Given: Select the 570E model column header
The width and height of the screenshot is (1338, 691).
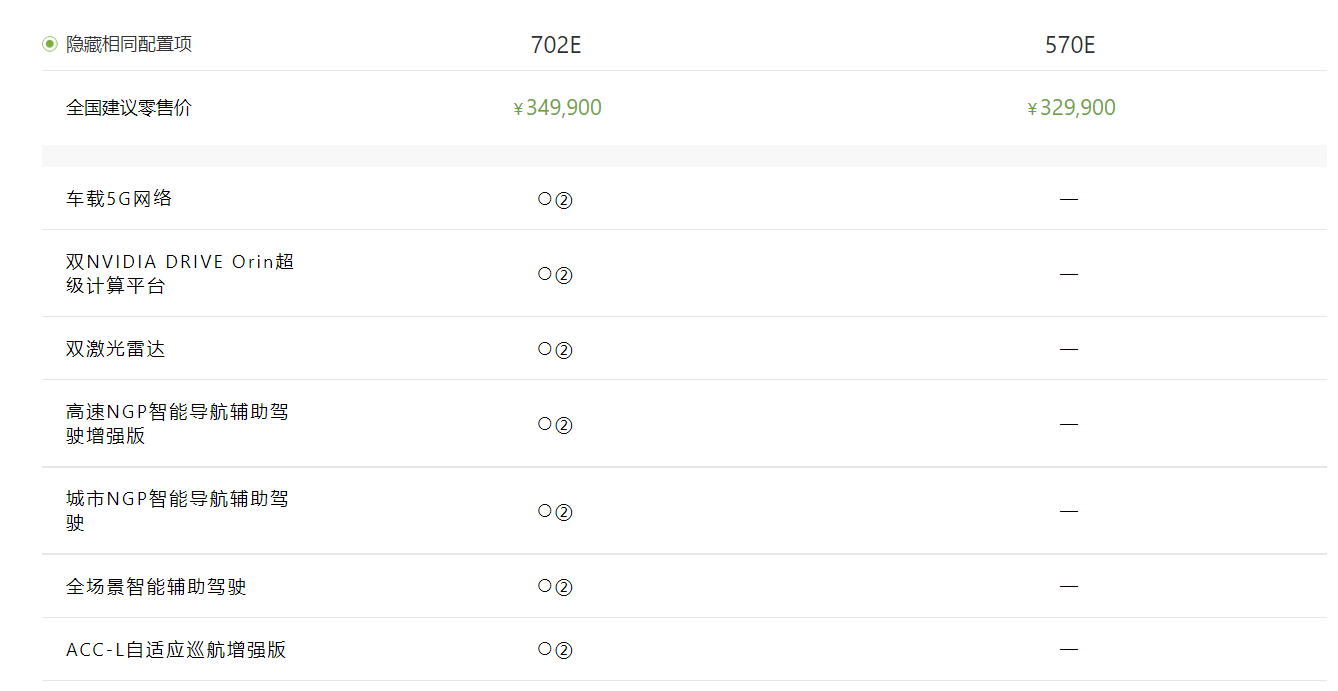Looking at the screenshot, I should coord(1070,45).
